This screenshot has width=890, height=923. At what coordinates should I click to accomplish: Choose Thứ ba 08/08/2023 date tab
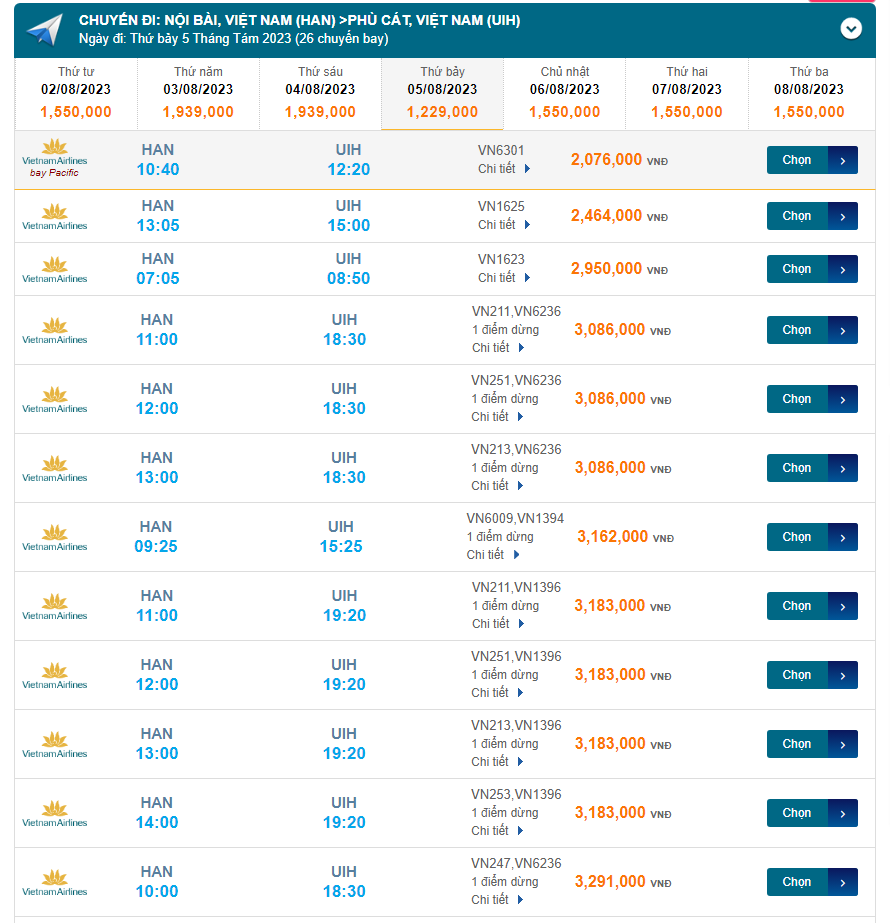pyautogui.click(x=809, y=93)
